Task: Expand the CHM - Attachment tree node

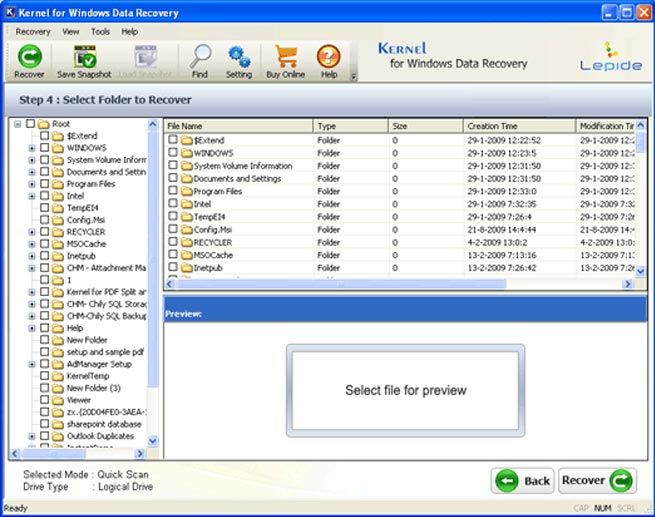Action: [32, 268]
